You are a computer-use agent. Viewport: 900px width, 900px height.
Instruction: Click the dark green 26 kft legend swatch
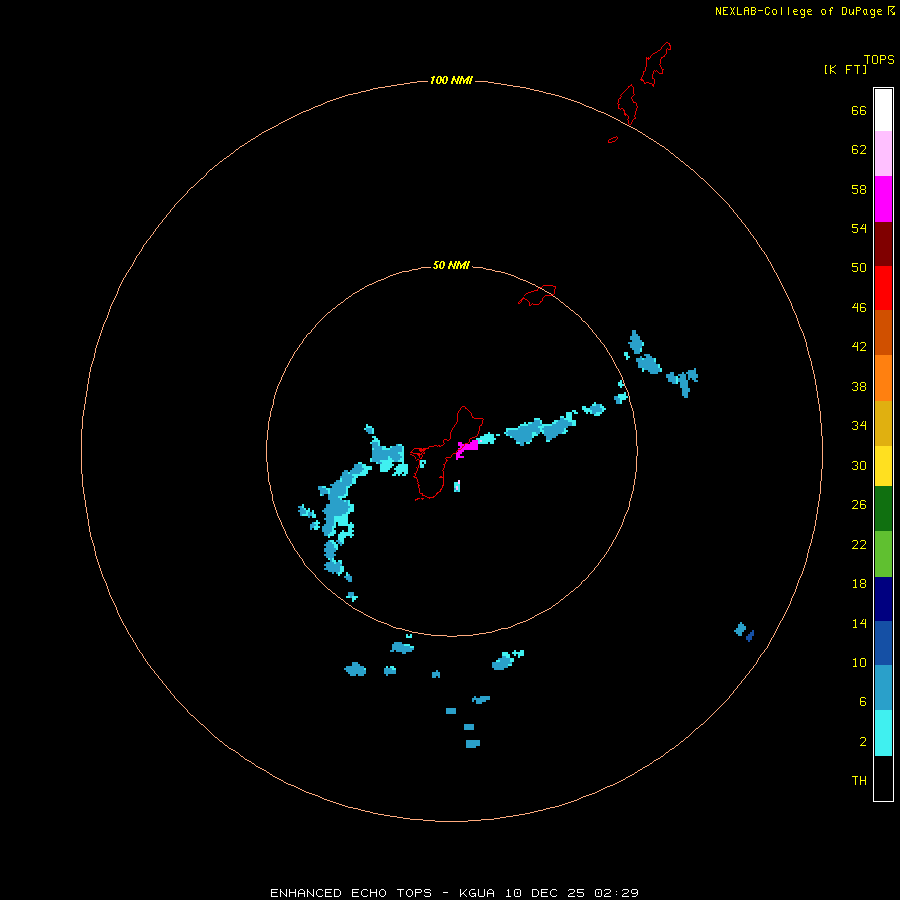click(x=883, y=509)
